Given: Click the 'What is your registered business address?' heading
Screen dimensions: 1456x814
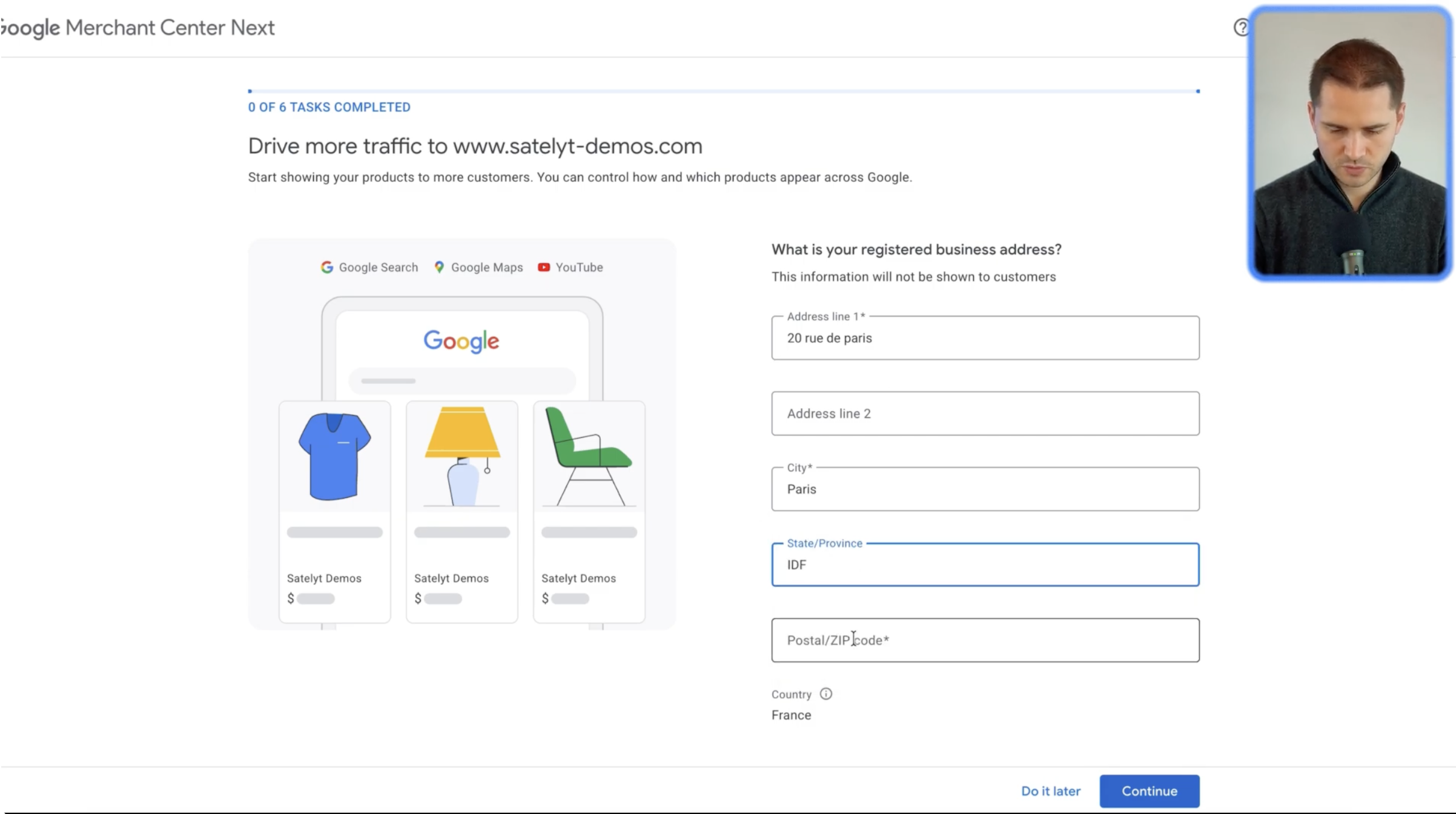Looking at the screenshot, I should (x=916, y=250).
